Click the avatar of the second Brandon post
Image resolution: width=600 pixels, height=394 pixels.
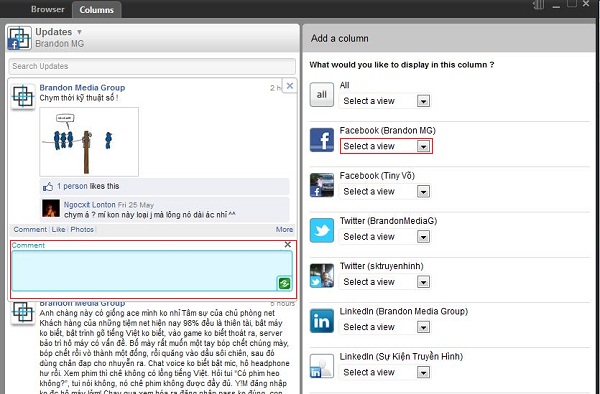(x=23, y=313)
